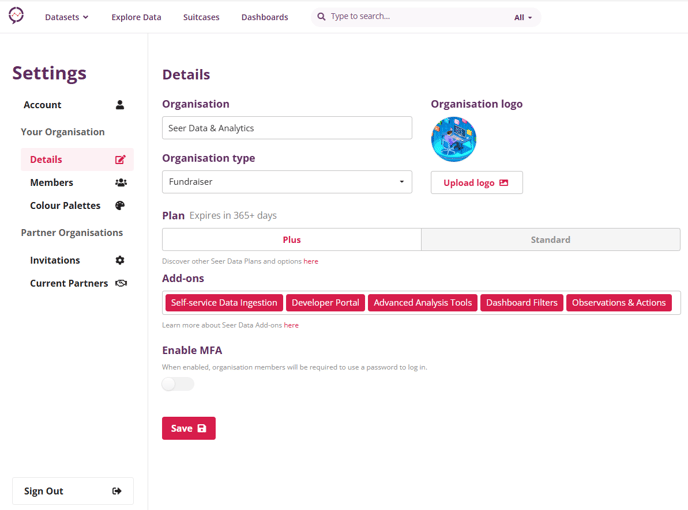
Task: Click the Invitations gear icon
Action: coord(120,260)
